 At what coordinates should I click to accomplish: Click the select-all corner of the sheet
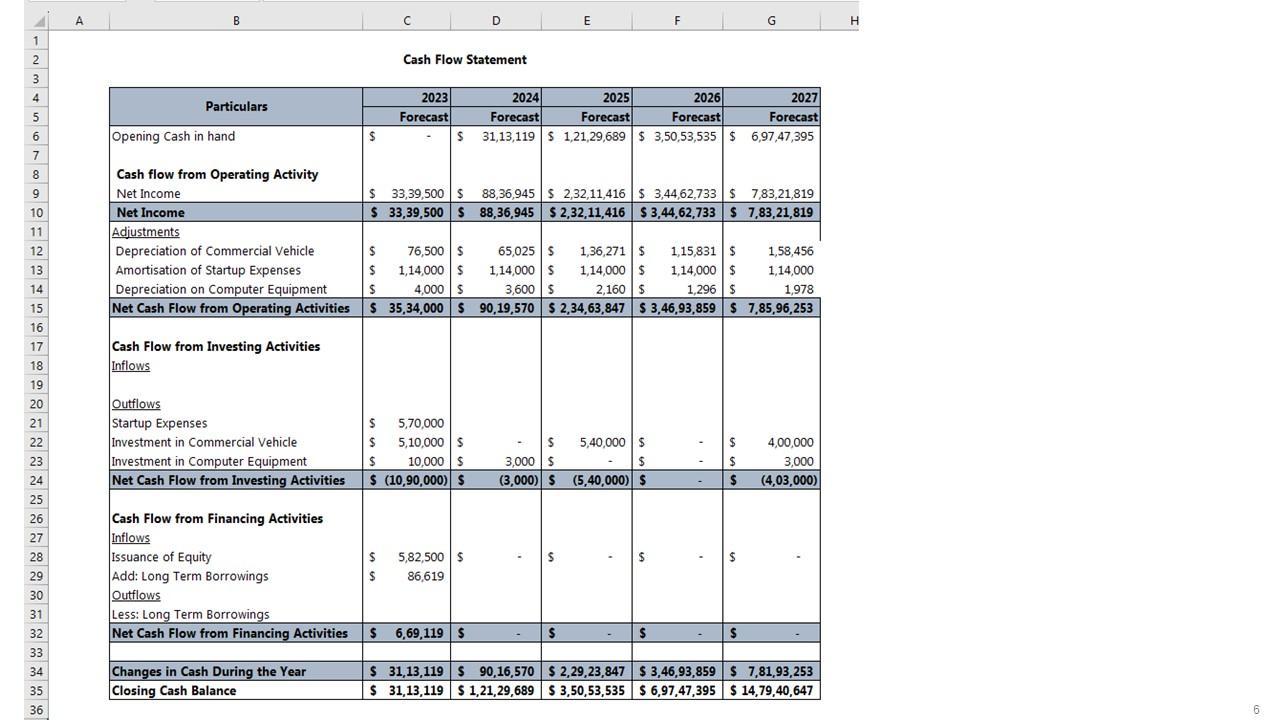pyautogui.click(x=36, y=20)
